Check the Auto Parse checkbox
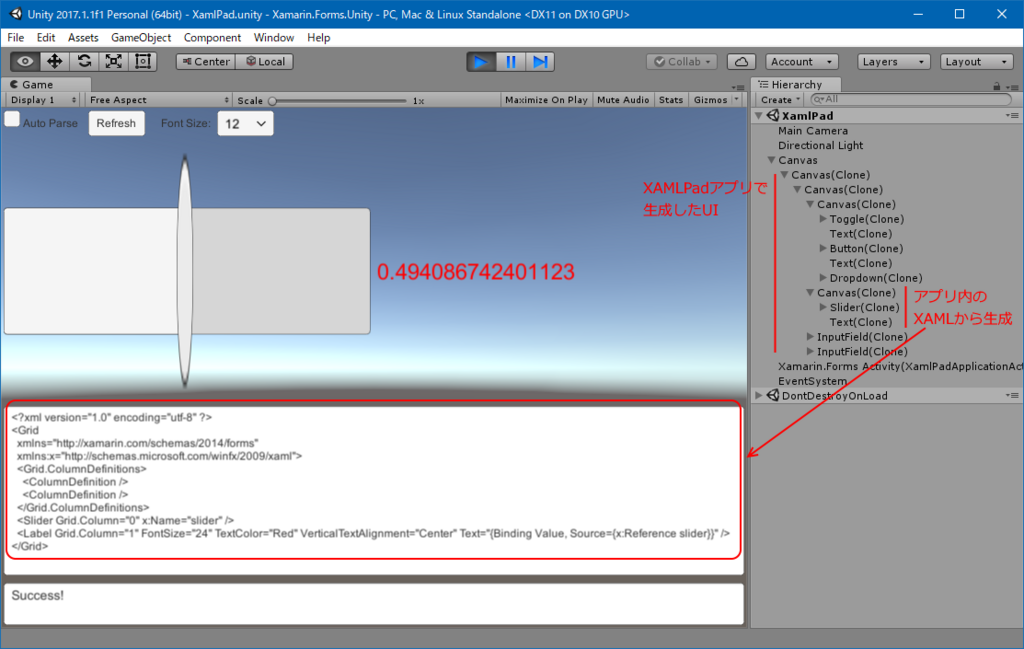The image size is (1024, 649). (12, 119)
